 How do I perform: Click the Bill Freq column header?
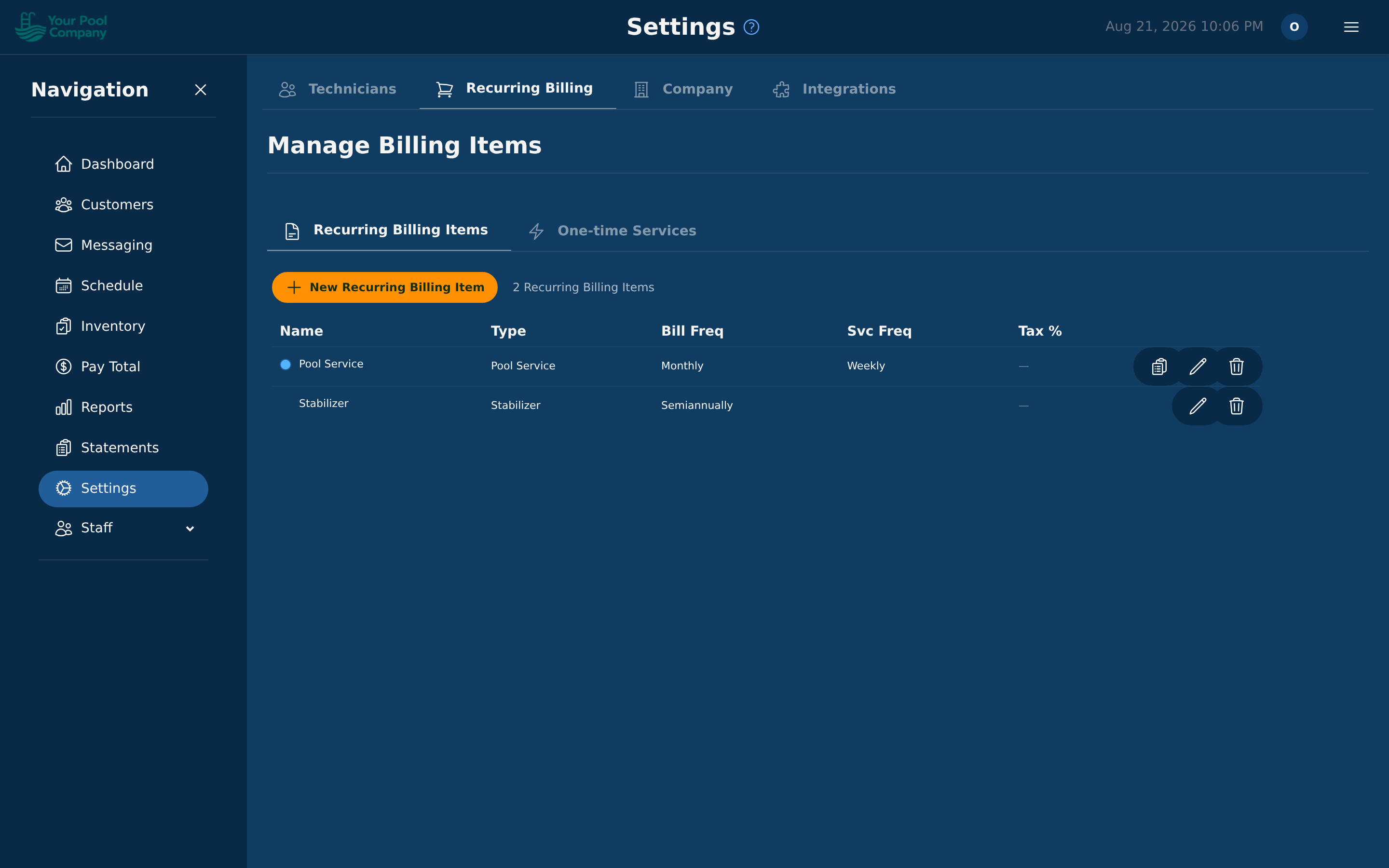click(692, 331)
